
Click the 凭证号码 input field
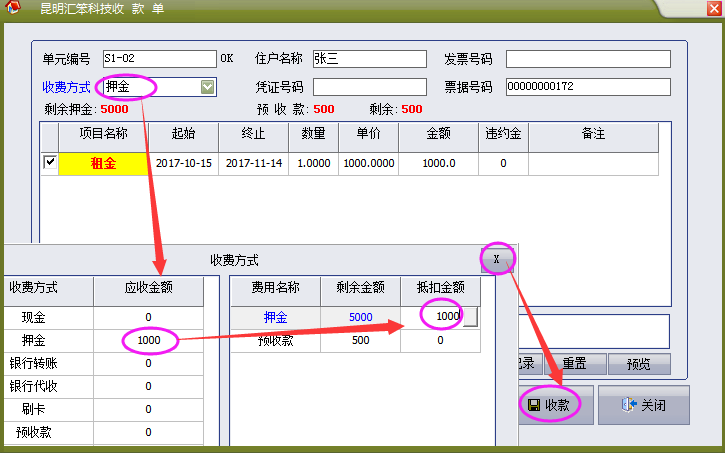coord(369,87)
